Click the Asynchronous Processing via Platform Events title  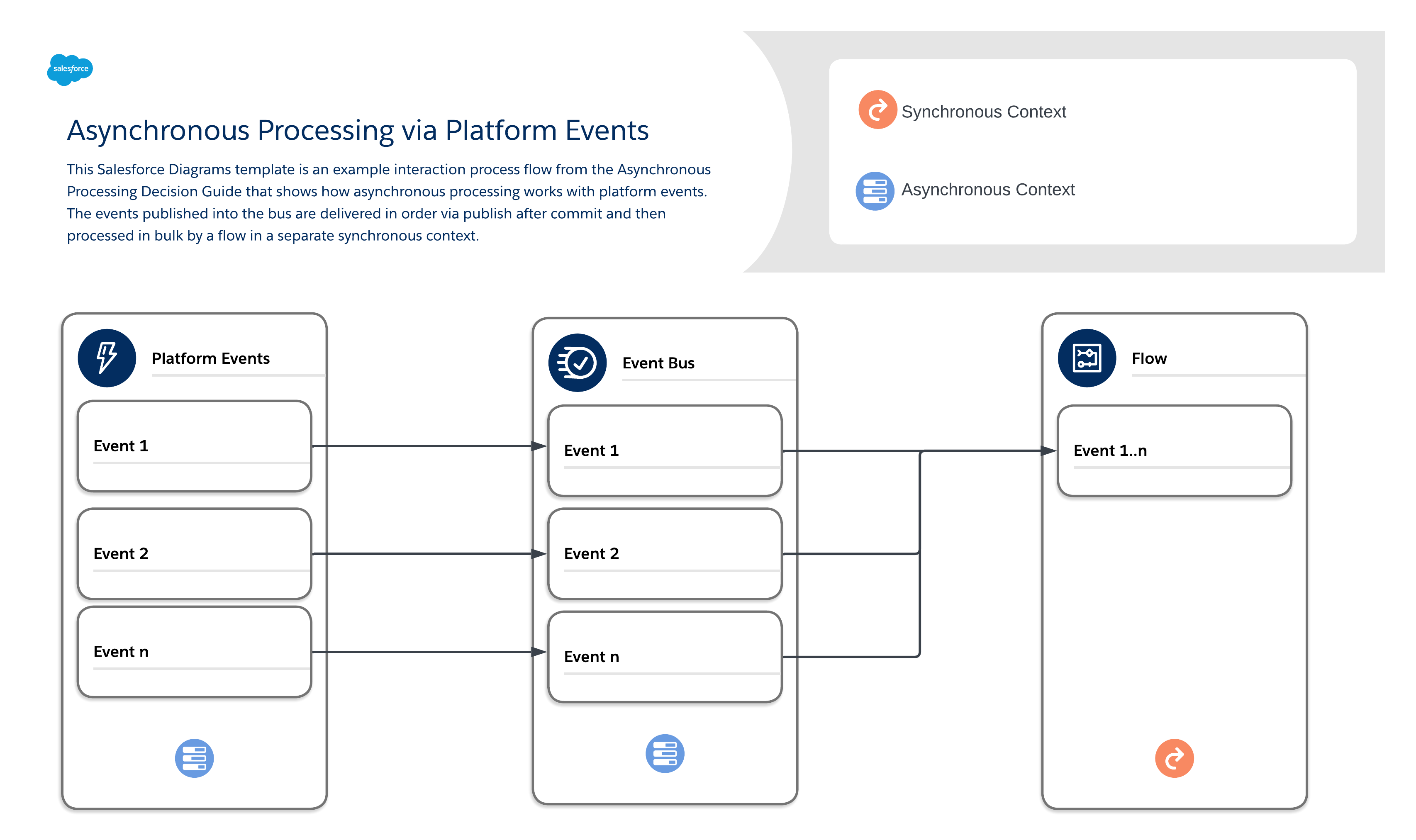357,130
